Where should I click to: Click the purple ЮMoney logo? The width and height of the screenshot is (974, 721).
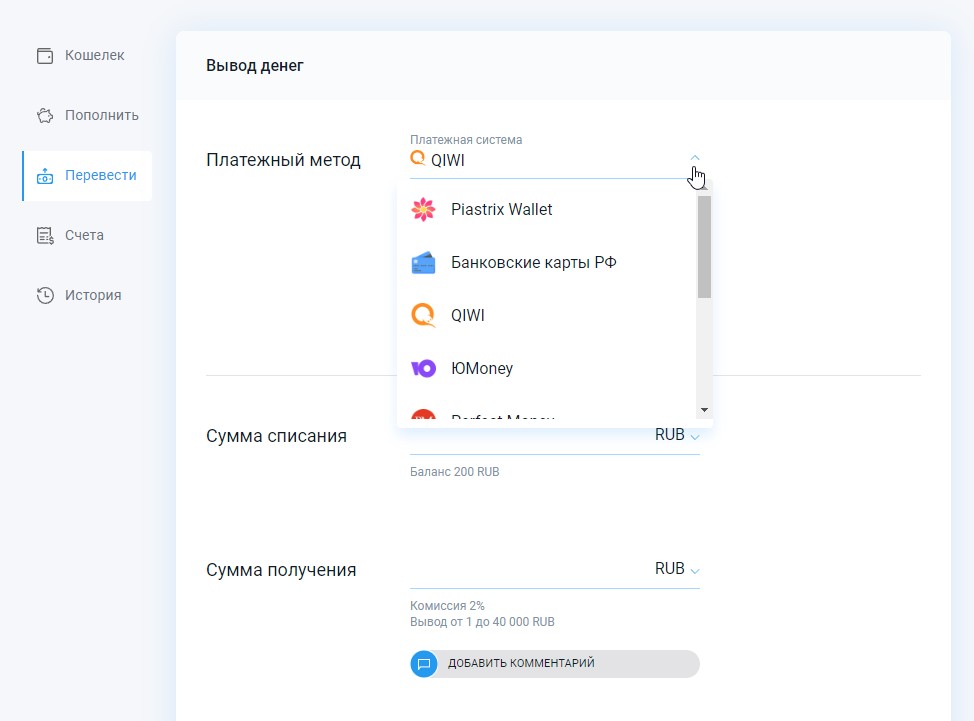pos(424,368)
